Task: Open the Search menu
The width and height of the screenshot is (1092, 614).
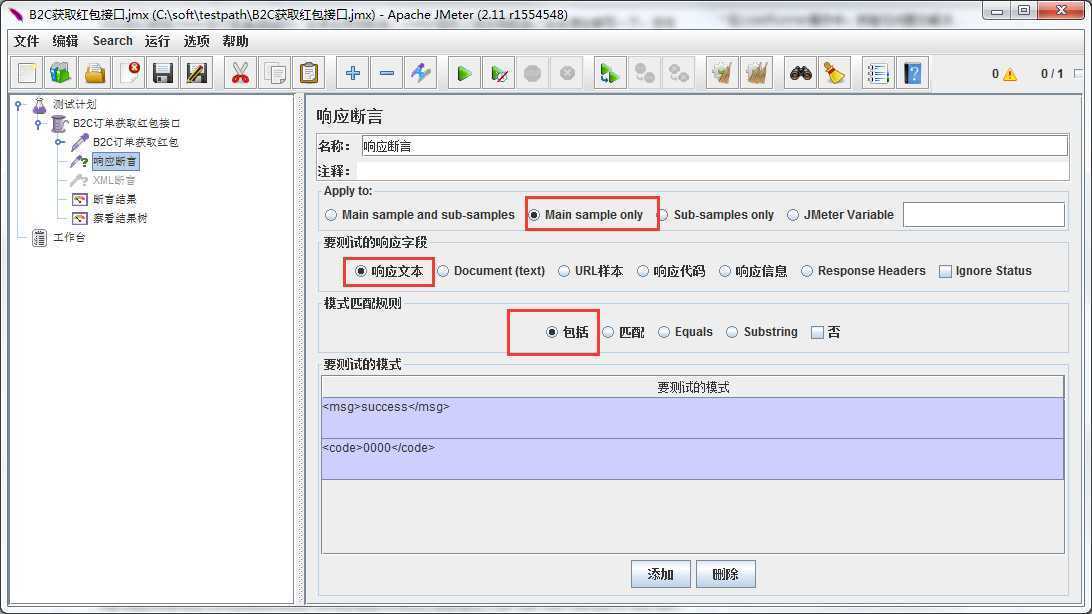Action: pos(113,41)
